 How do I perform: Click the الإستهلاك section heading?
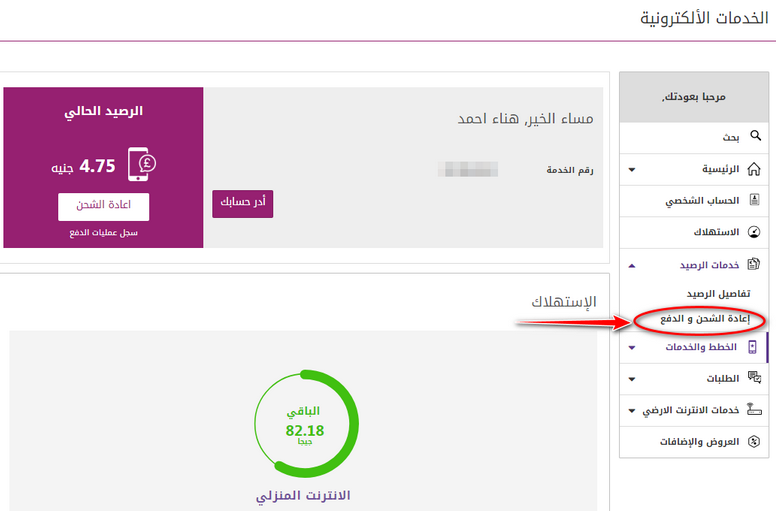point(564,302)
